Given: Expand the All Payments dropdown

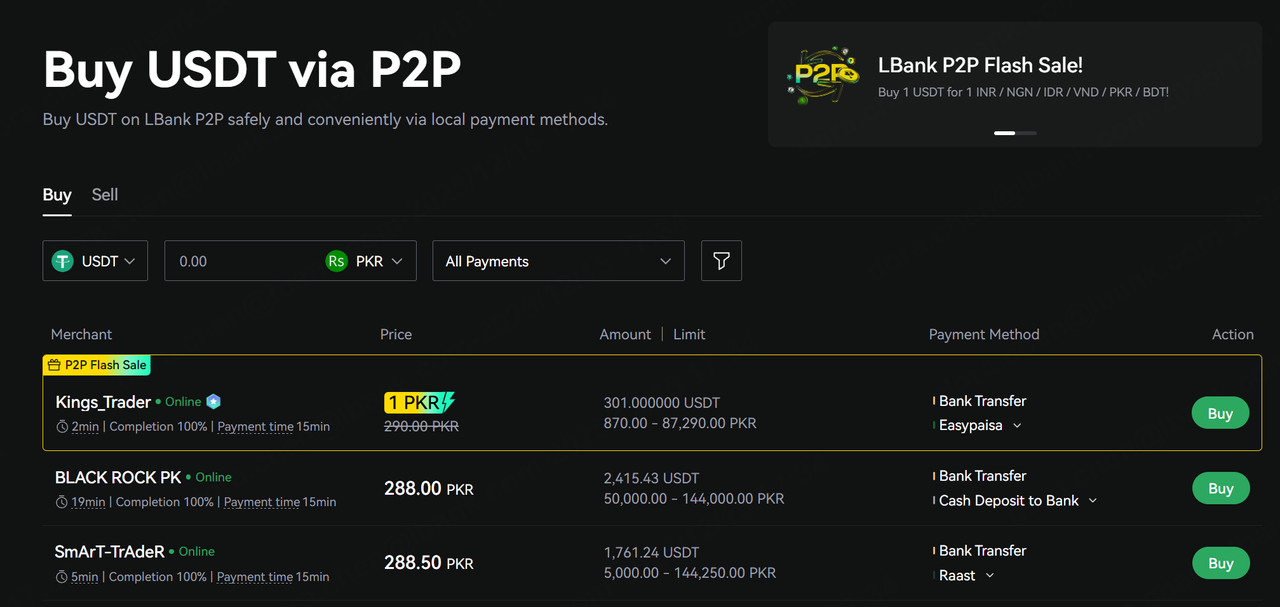Looking at the screenshot, I should tap(558, 261).
